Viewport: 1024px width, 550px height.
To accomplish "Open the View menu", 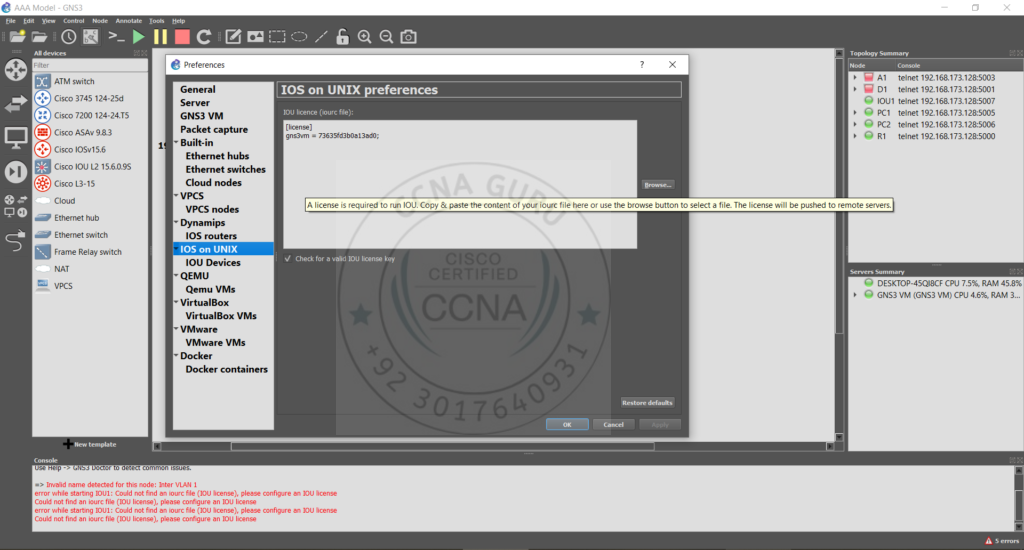I will point(48,21).
